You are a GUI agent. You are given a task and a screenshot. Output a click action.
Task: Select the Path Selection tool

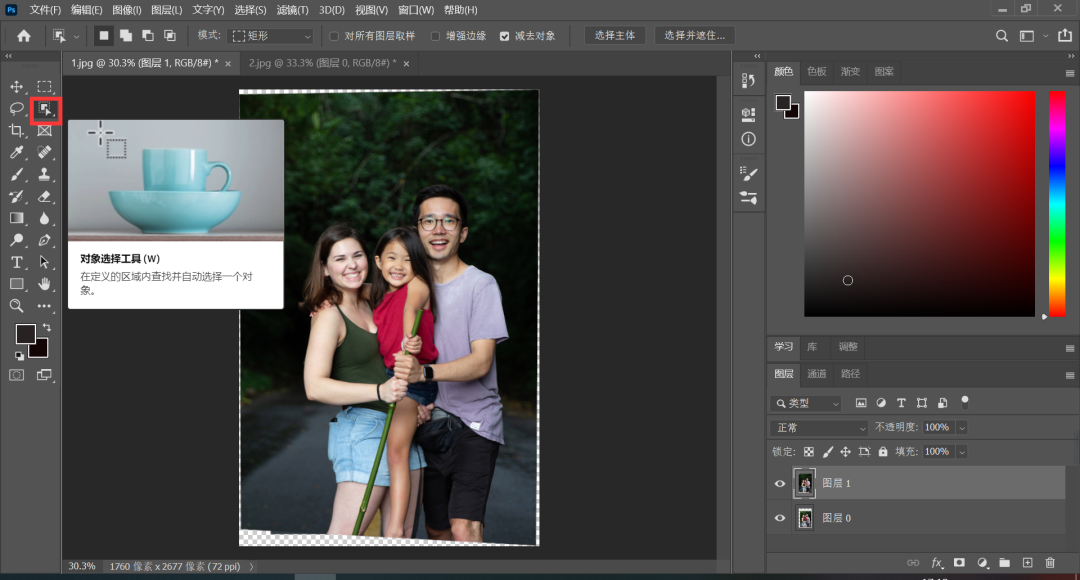point(44,262)
